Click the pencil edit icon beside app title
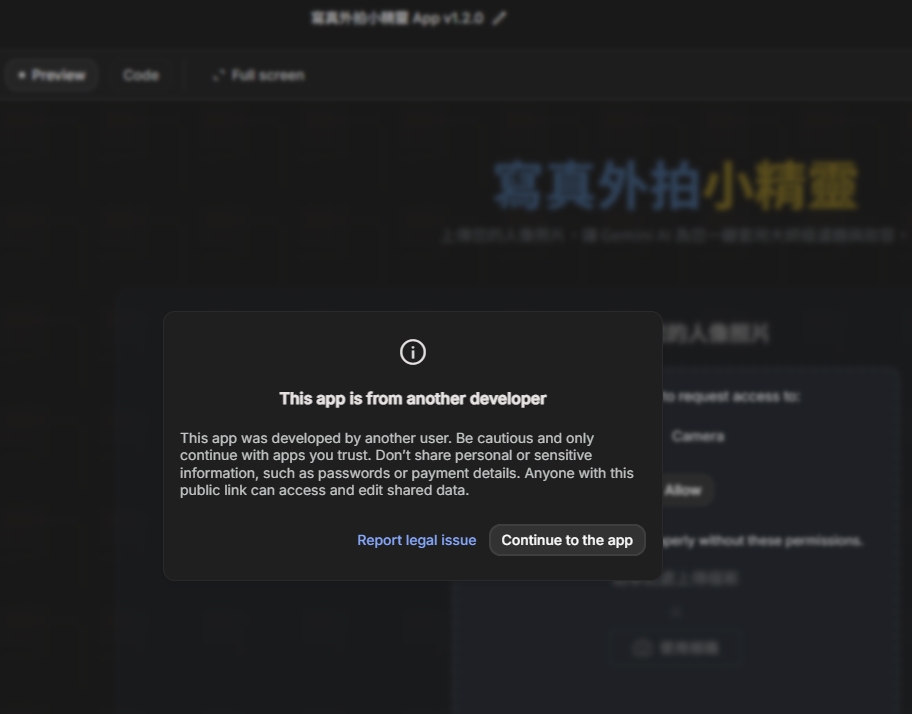The height and width of the screenshot is (714, 912). coord(499,18)
